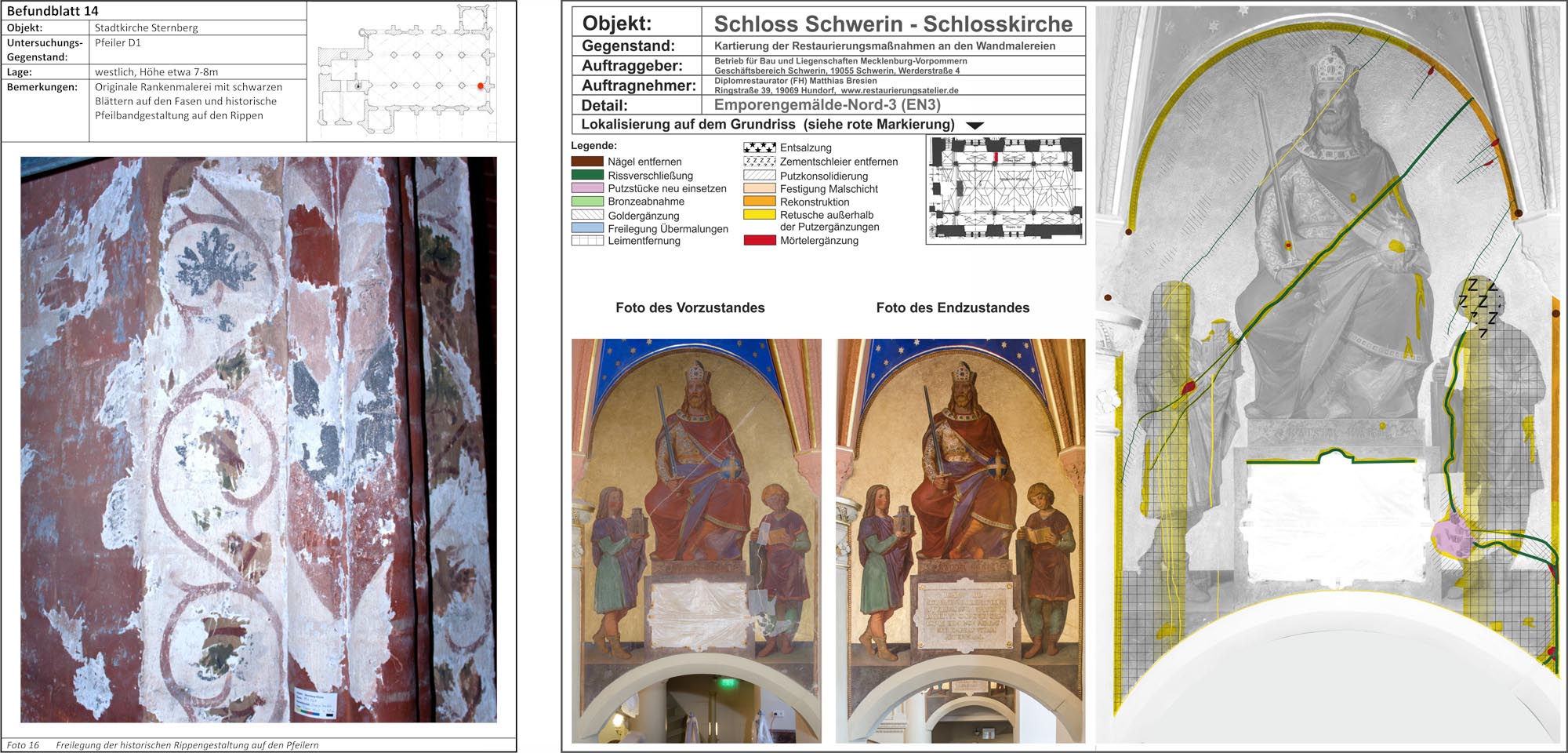Select 'Betrieb für Bau und Liegenschaften' line
The width and height of the screenshot is (1568, 753).
pyautogui.click(x=840, y=61)
